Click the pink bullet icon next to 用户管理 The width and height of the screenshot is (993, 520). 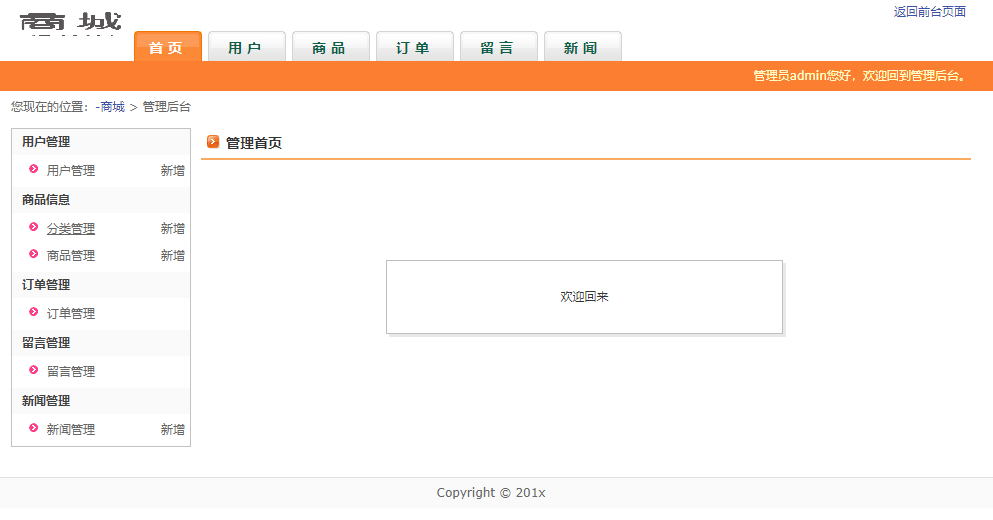34,169
